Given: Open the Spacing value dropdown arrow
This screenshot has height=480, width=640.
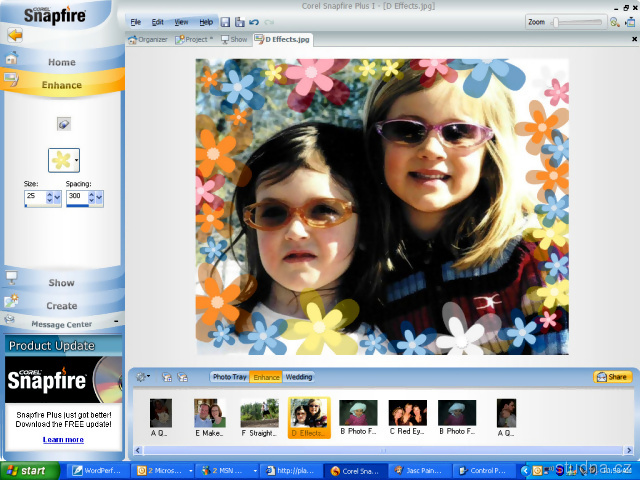Looking at the screenshot, I should pyautogui.click(x=98, y=199).
